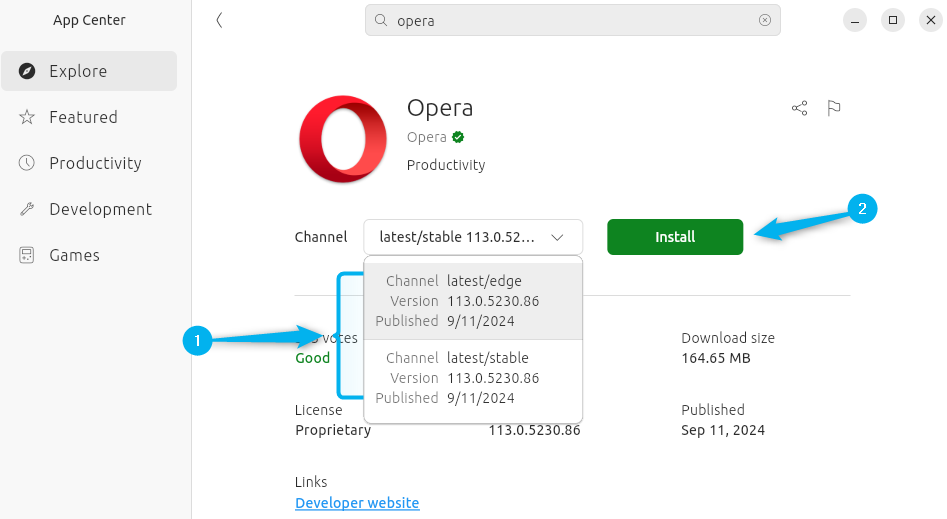Select the latest/edge channel option
The width and height of the screenshot is (947, 519).
pos(473,301)
